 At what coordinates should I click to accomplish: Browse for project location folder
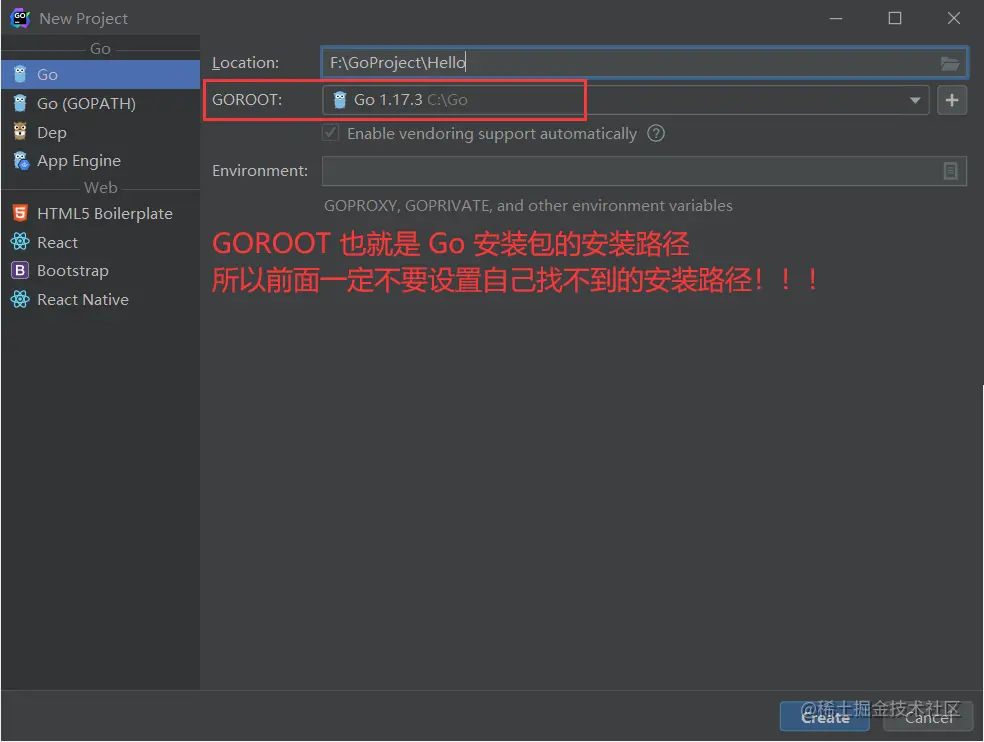click(x=949, y=63)
